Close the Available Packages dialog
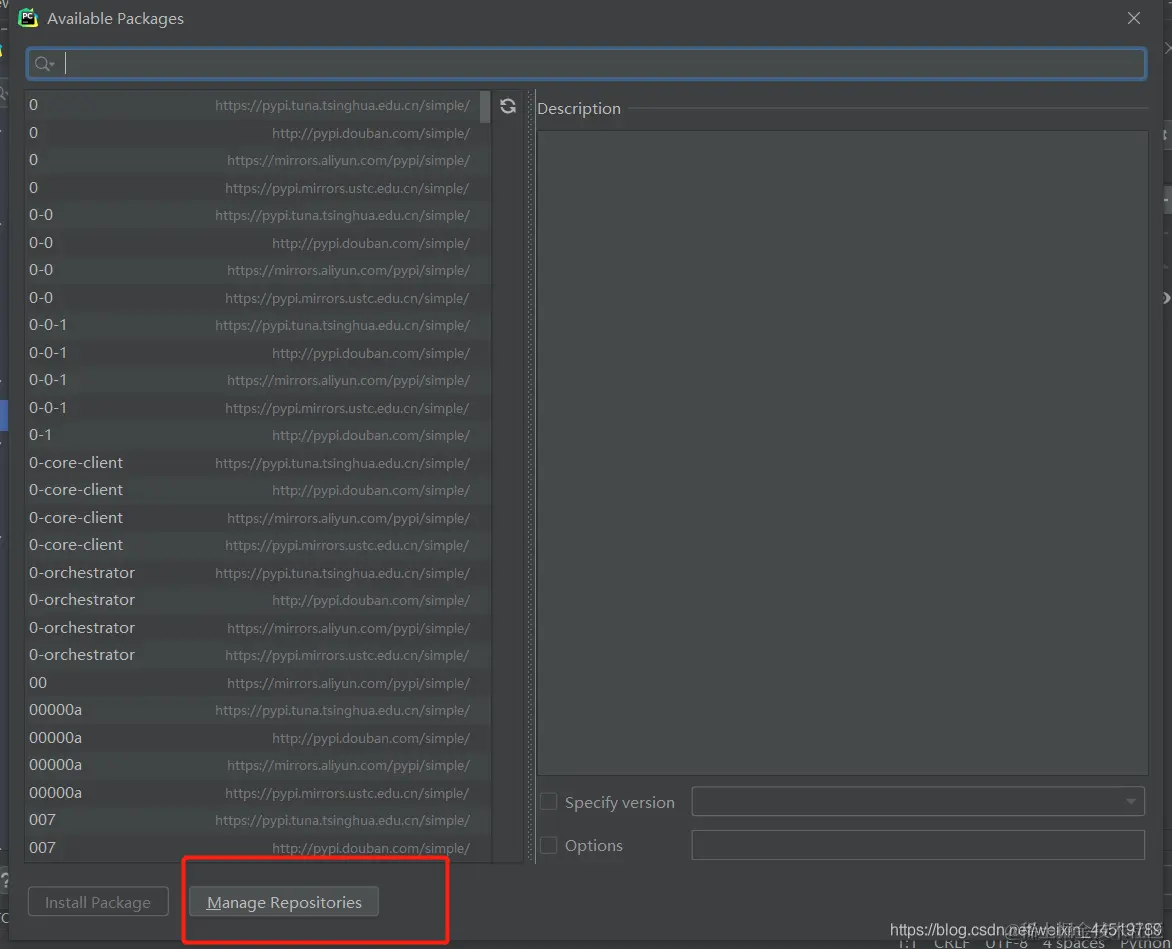This screenshot has height=949, width=1172. point(1133,18)
